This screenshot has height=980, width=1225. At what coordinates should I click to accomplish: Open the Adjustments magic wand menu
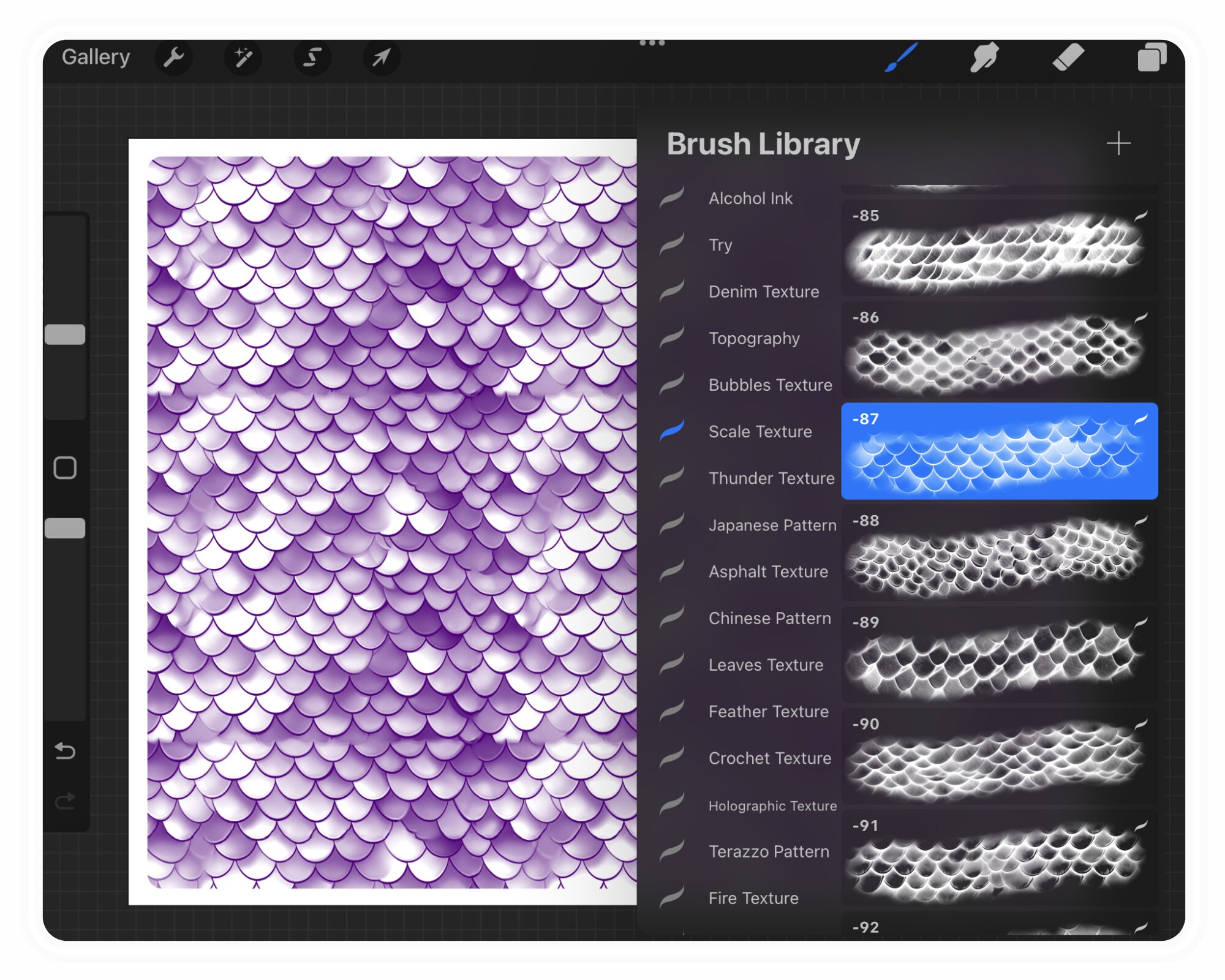coord(243,58)
